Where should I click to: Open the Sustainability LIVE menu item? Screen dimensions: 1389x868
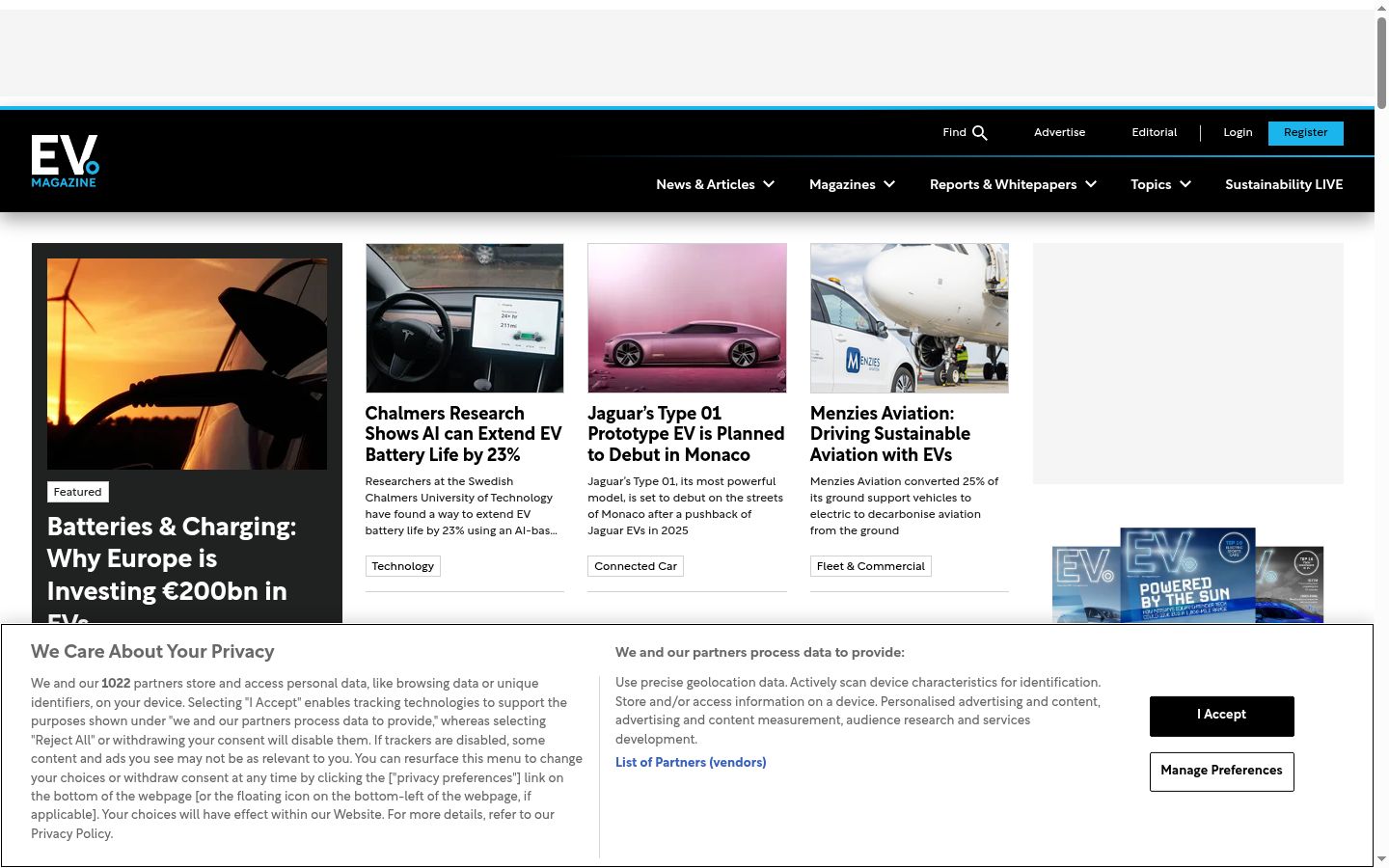click(x=1284, y=184)
